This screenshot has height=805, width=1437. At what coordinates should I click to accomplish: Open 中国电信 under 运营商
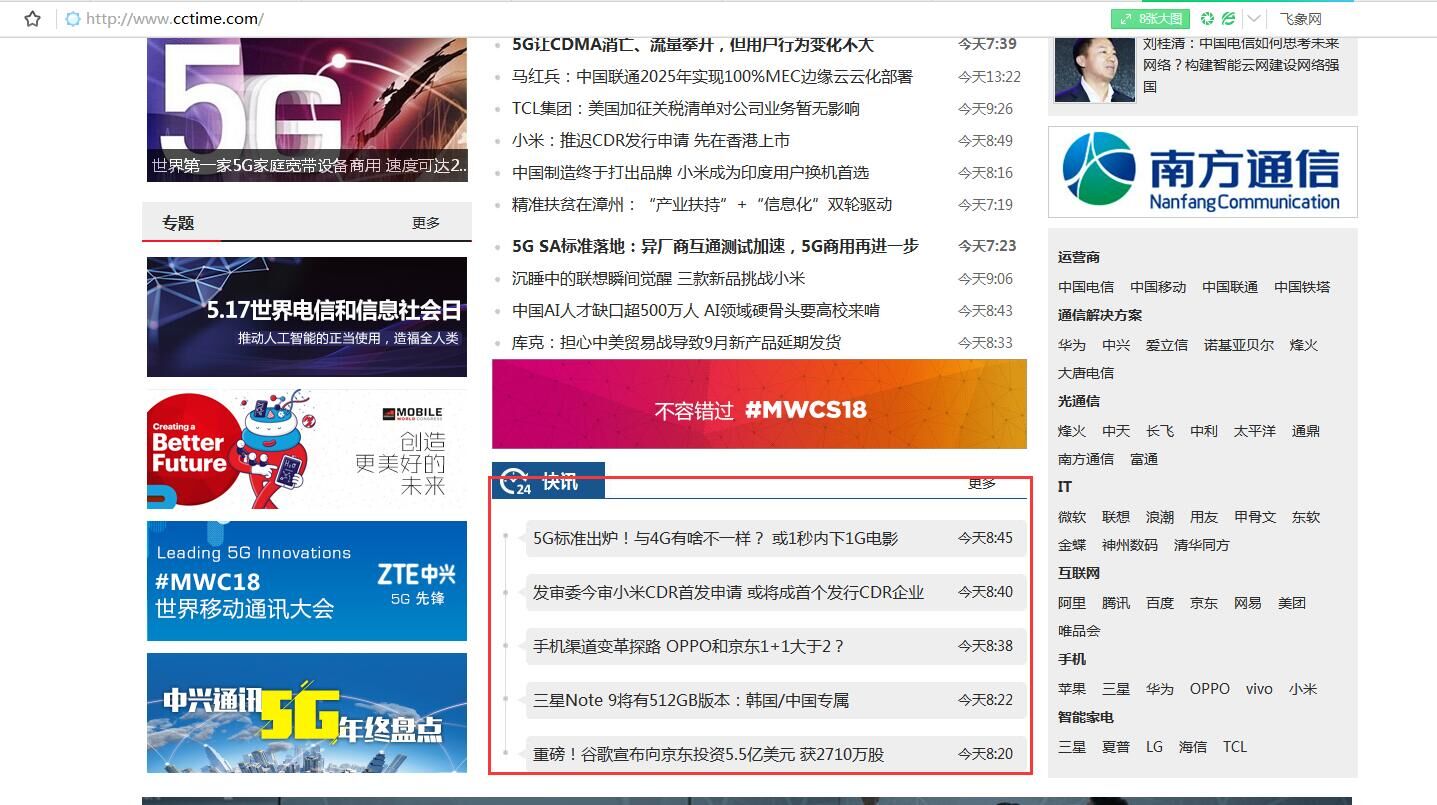pyautogui.click(x=1086, y=287)
